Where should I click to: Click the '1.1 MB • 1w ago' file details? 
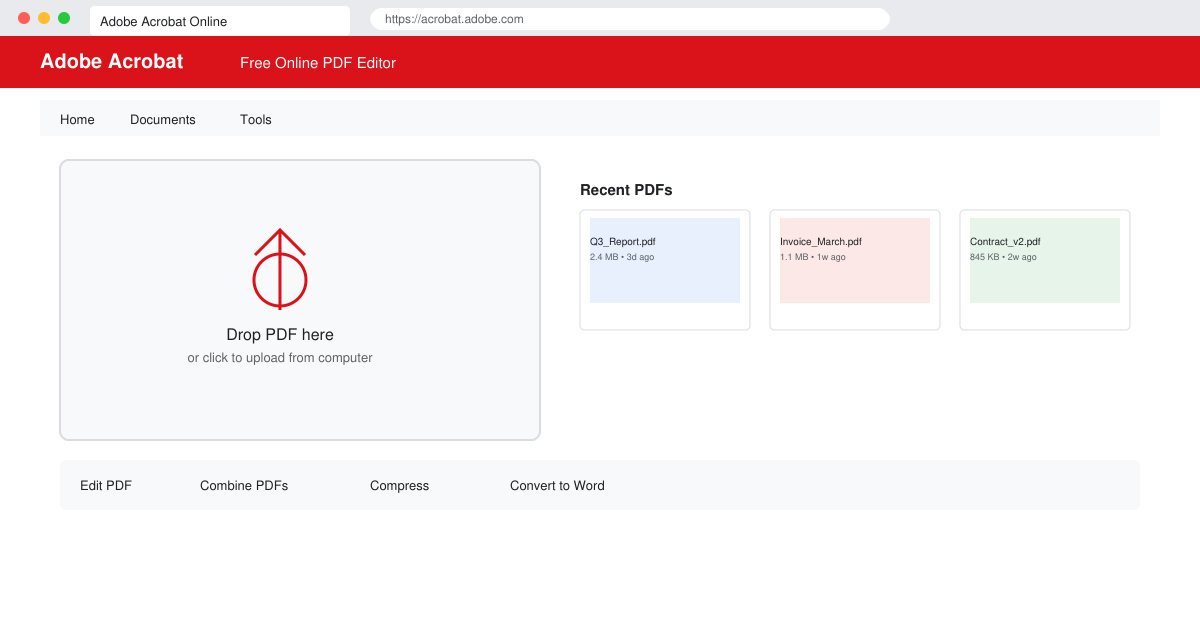coord(813,257)
